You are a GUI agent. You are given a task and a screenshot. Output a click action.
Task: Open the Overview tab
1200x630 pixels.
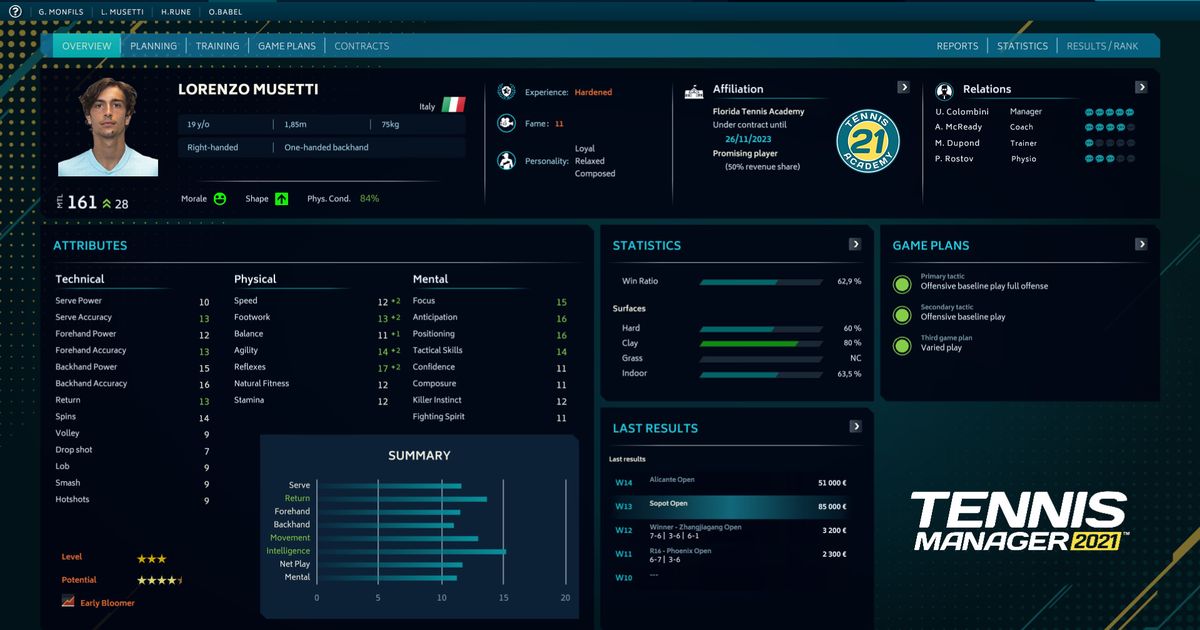click(x=87, y=46)
